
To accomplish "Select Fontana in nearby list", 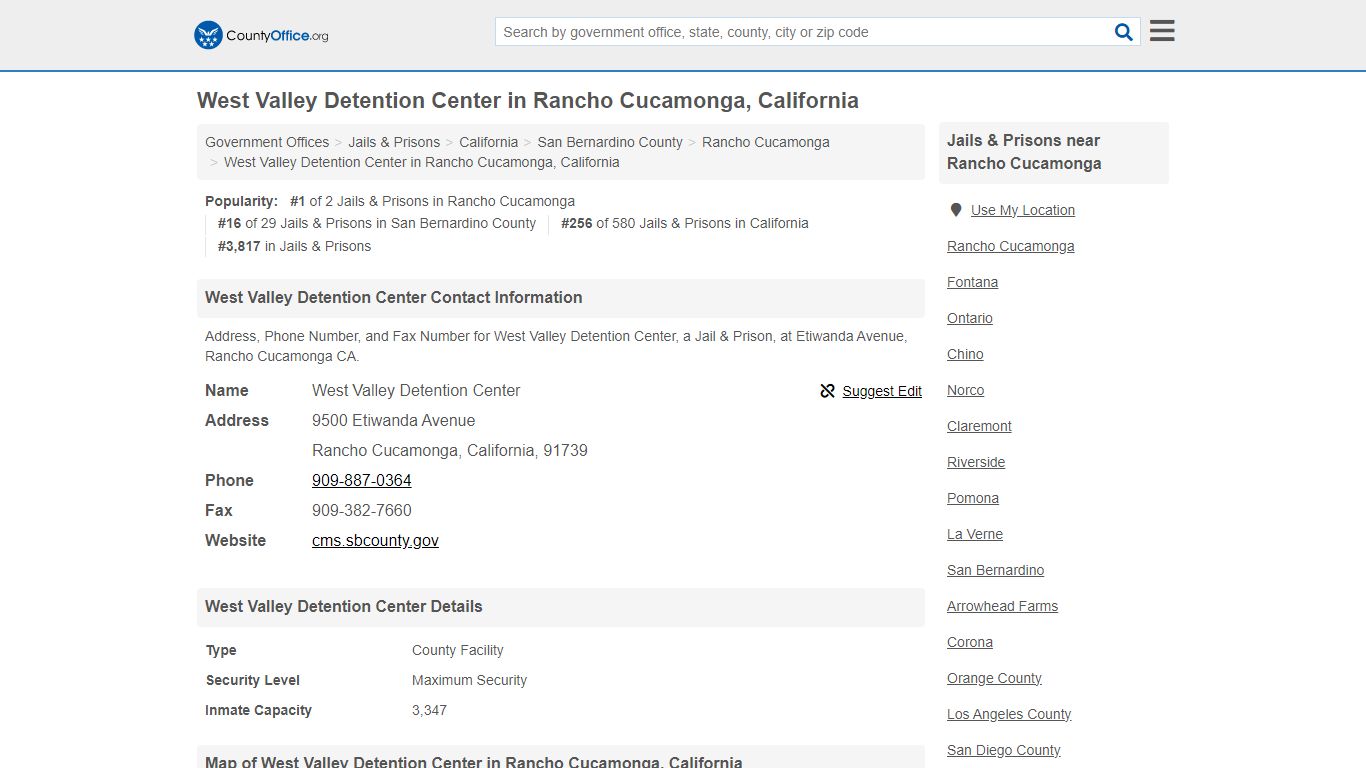I will tap(973, 282).
